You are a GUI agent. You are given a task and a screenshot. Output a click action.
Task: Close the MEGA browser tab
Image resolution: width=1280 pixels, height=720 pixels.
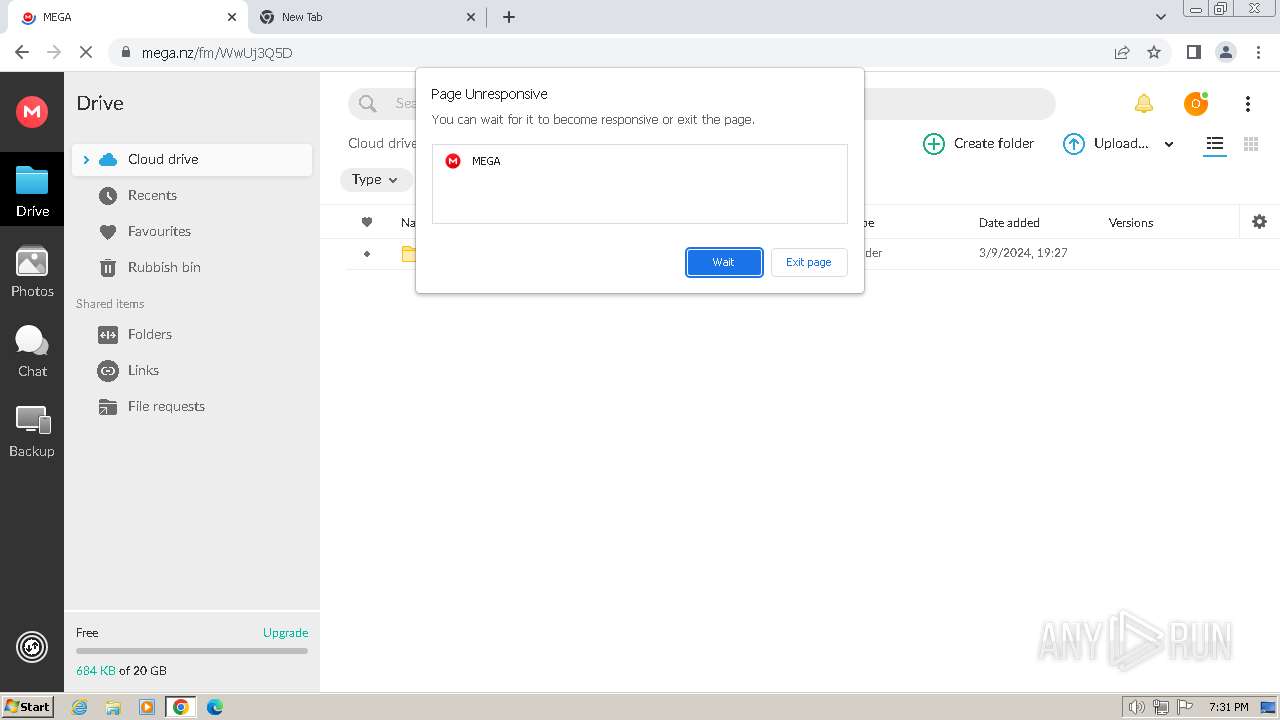[x=232, y=17]
